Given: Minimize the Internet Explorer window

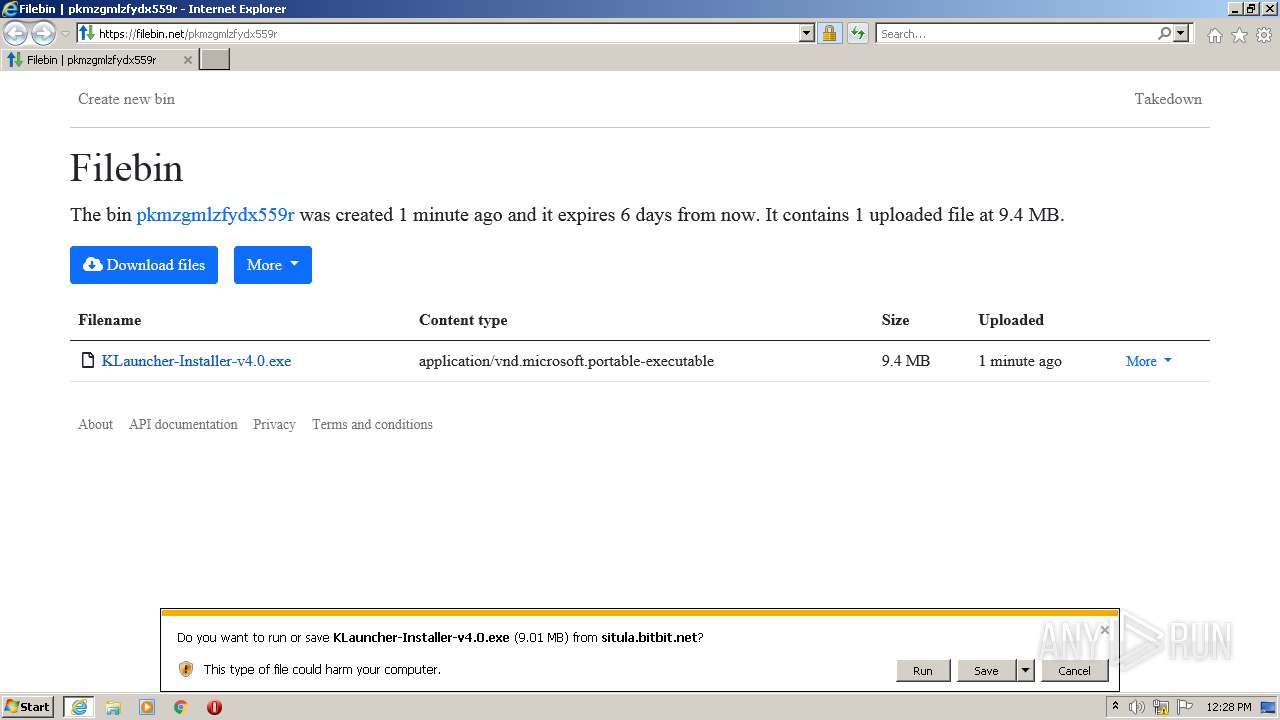Looking at the screenshot, I should click(x=1236, y=8).
